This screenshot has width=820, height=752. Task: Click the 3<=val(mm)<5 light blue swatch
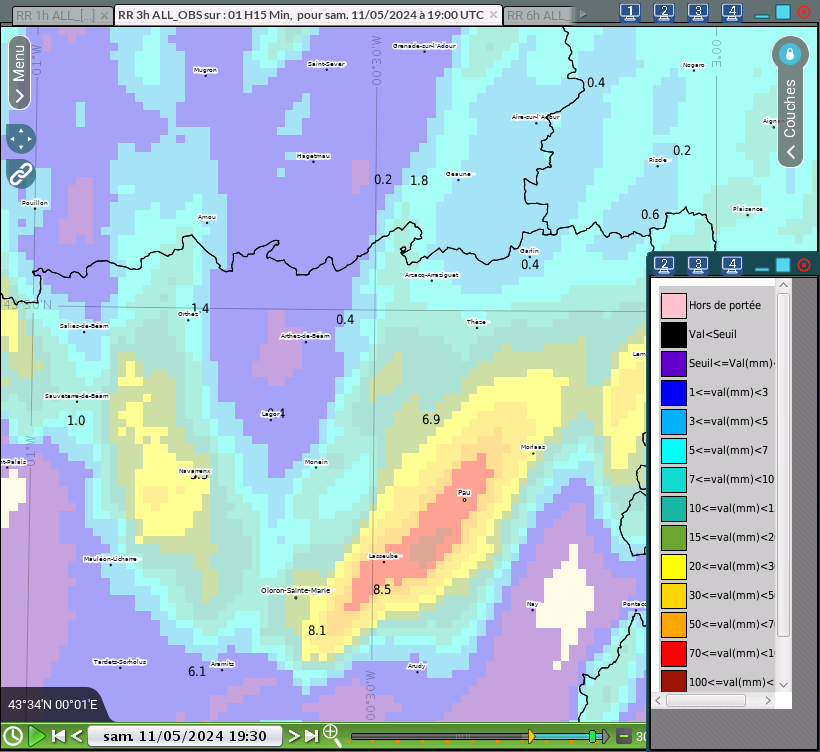pyautogui.click(x=674, y=422)
